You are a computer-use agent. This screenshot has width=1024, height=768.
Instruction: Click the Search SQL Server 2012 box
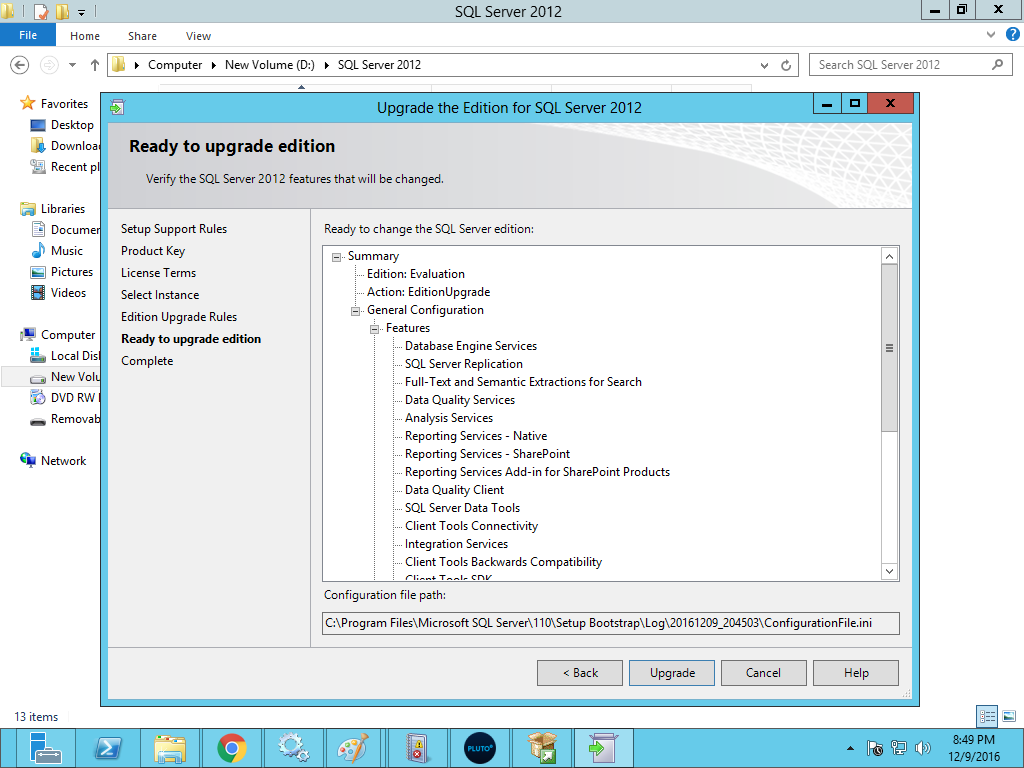pyautogui.click(x=911, y=65)
